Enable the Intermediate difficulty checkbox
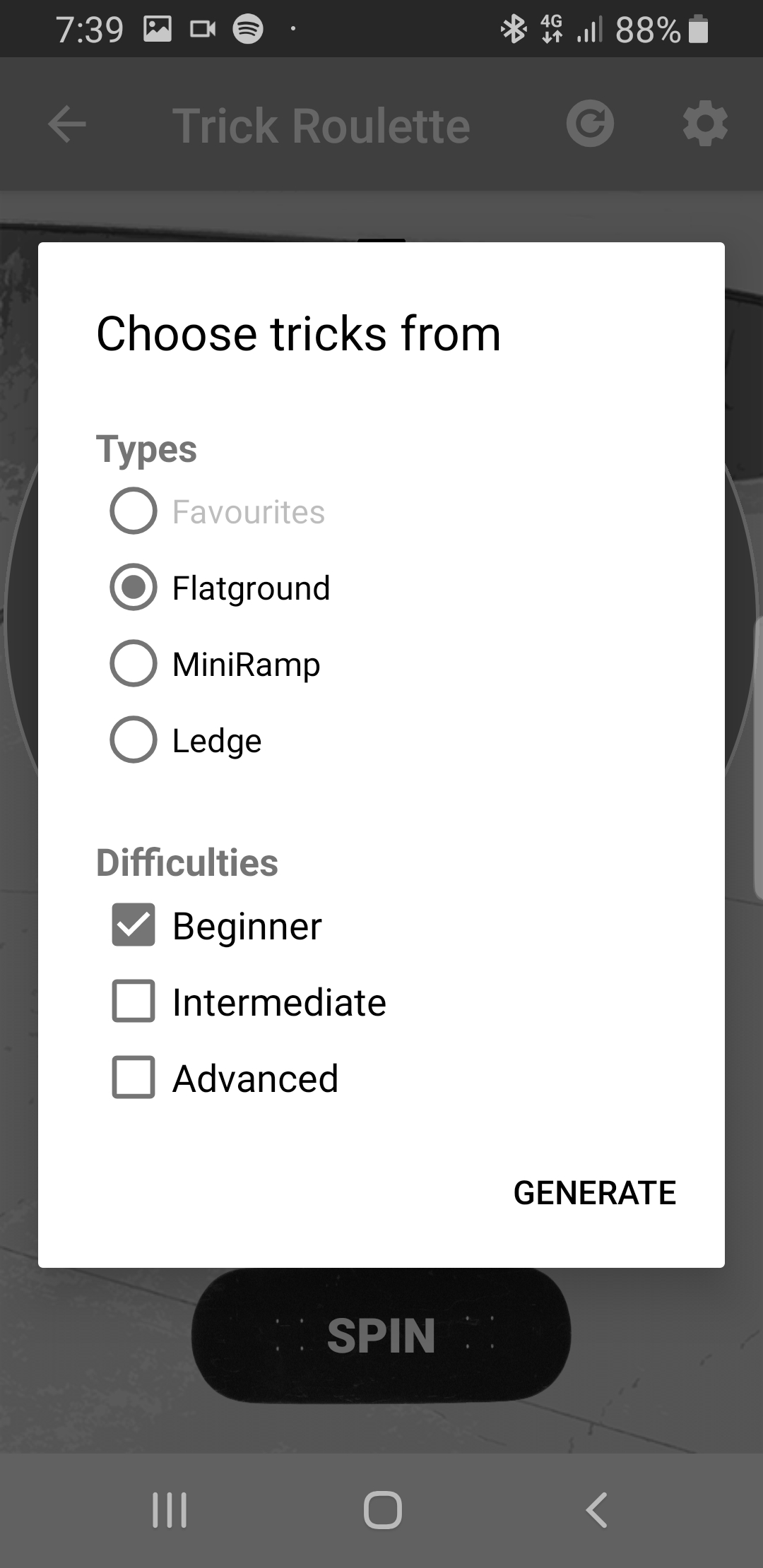This screenshot has height=1568, width=763. point(134,1001)
